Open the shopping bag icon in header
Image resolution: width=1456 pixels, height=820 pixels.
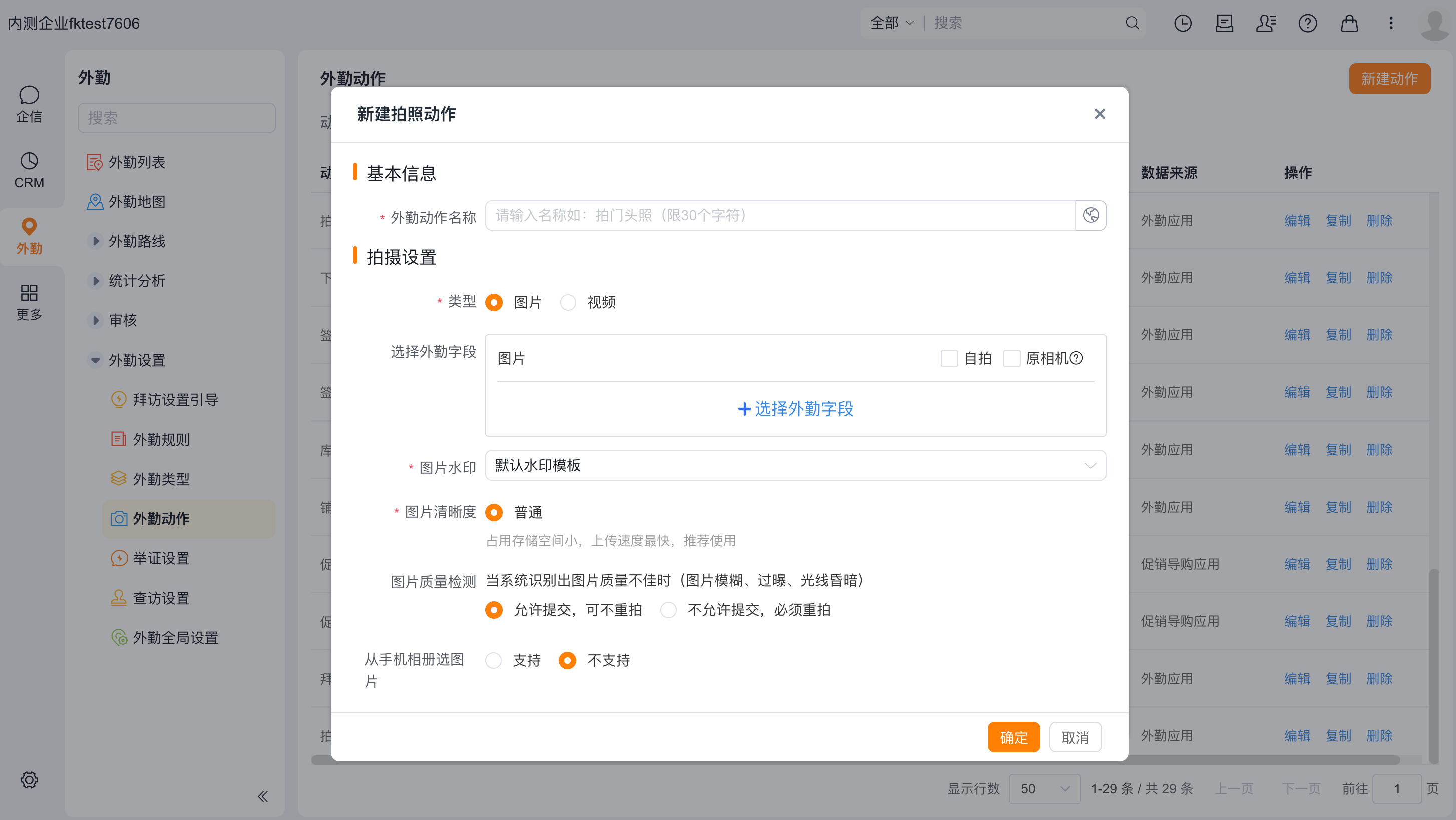click(x=1349, y=23)
